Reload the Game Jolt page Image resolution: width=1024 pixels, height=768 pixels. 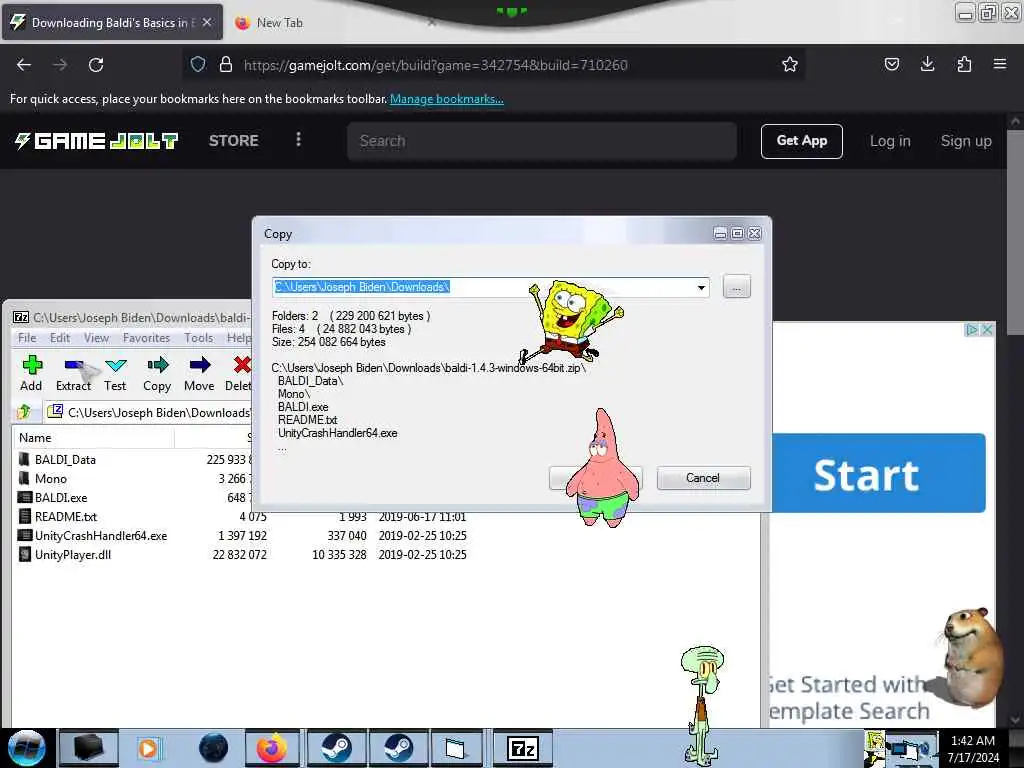pyautogui.click(x=96, y=65)
